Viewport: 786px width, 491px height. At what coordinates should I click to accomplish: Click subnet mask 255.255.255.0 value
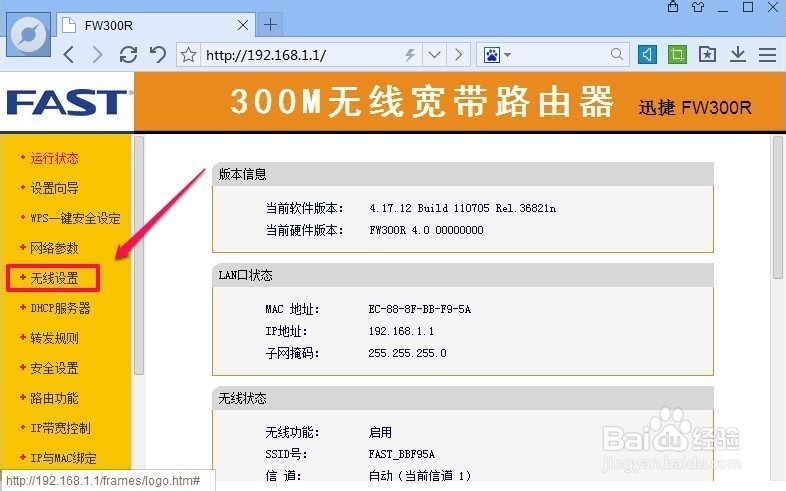coord(407,353)
